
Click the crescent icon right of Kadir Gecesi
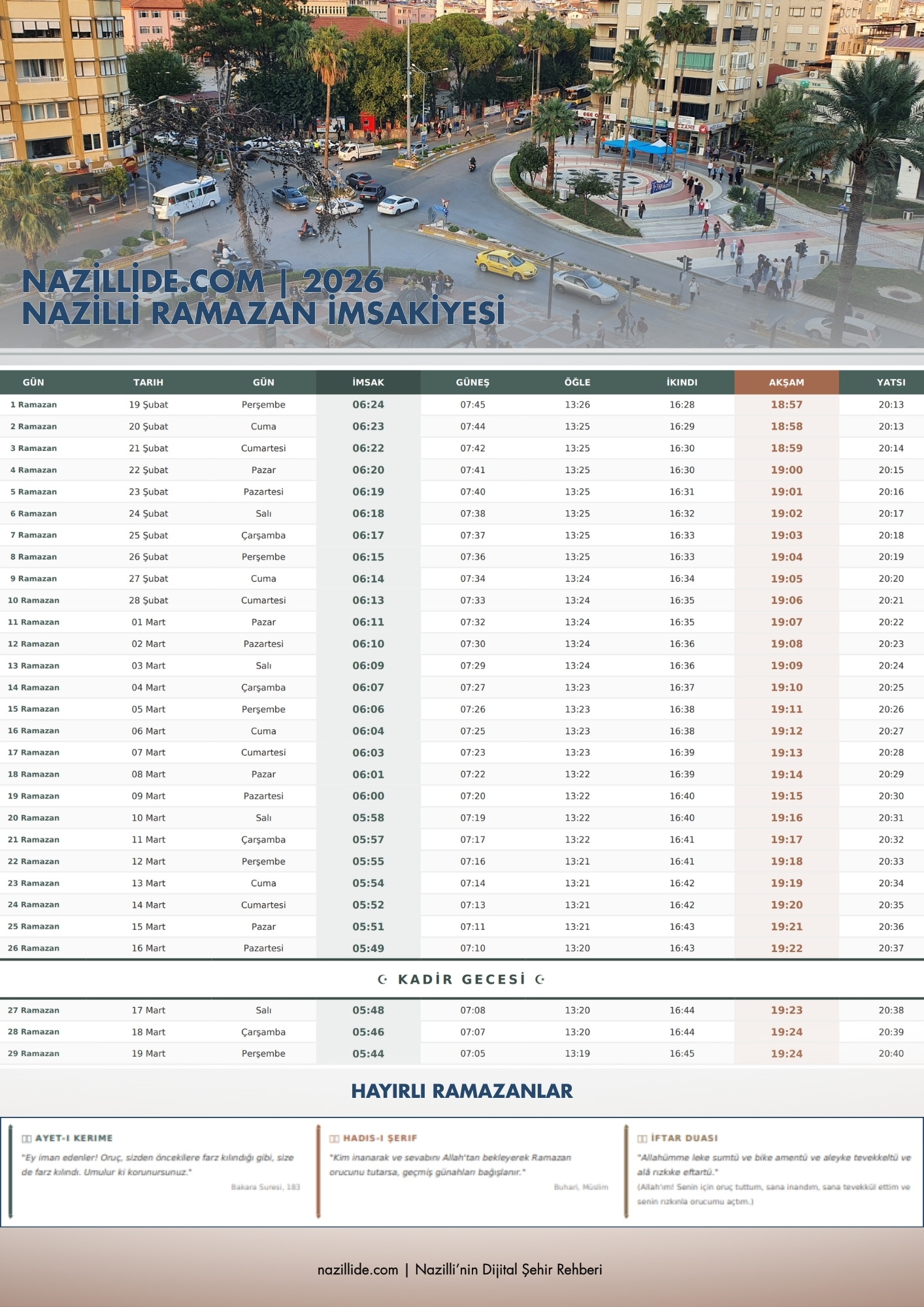pyautogui.click(x=540, y=979)
